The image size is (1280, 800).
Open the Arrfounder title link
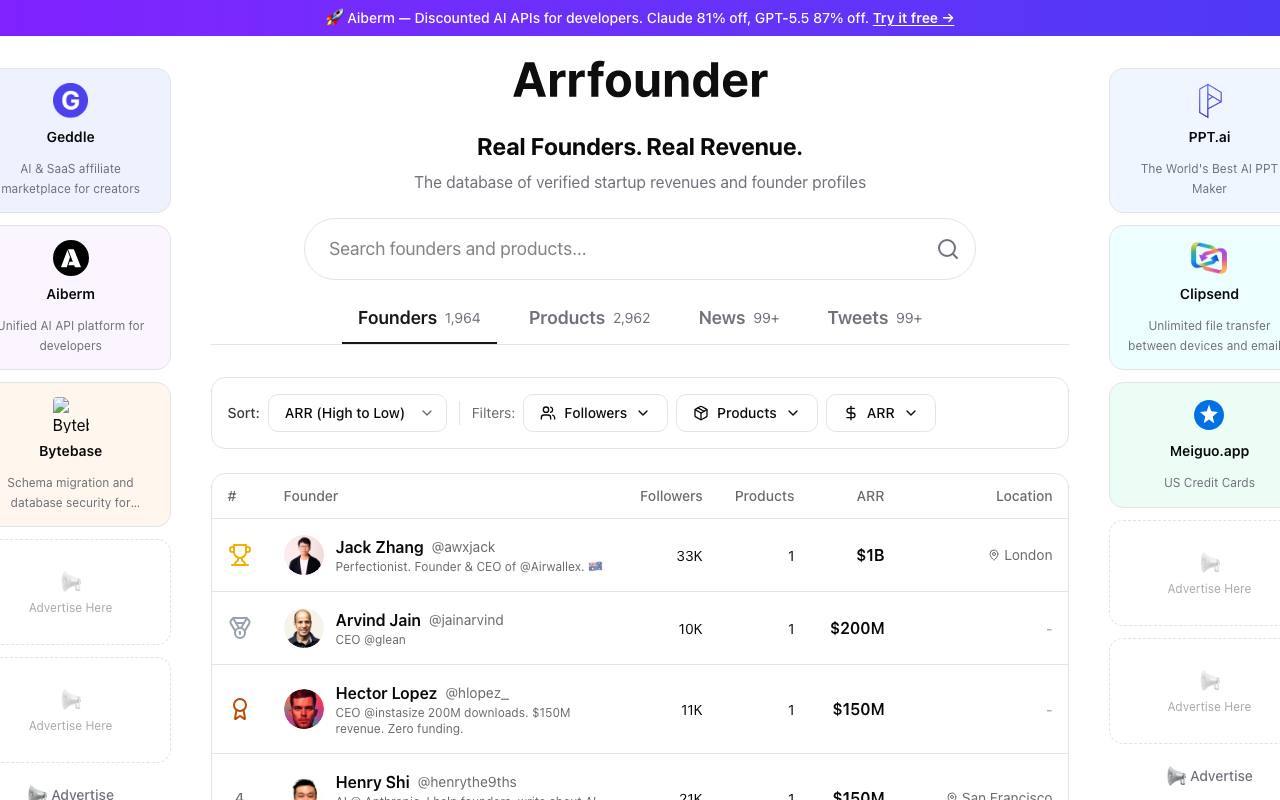(x=640, y=80)
